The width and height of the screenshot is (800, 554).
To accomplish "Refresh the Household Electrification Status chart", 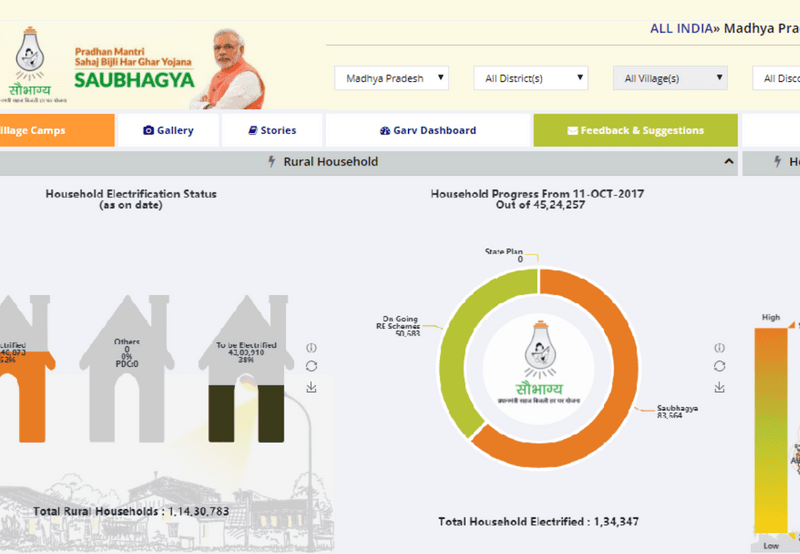I will [311, 366].
